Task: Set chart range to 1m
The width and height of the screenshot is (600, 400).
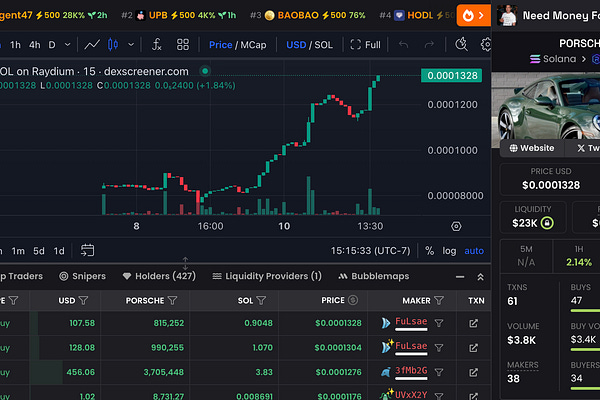Action: coord(18,251)
